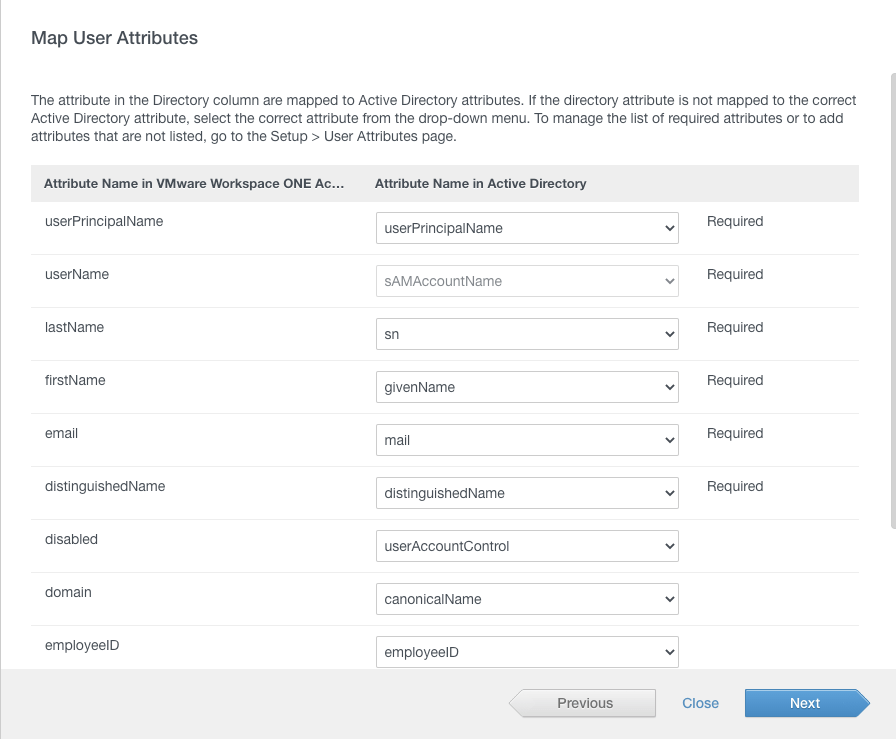Click the email row label
The height and width of the screenshot is (739, 896).
(62, 433)
